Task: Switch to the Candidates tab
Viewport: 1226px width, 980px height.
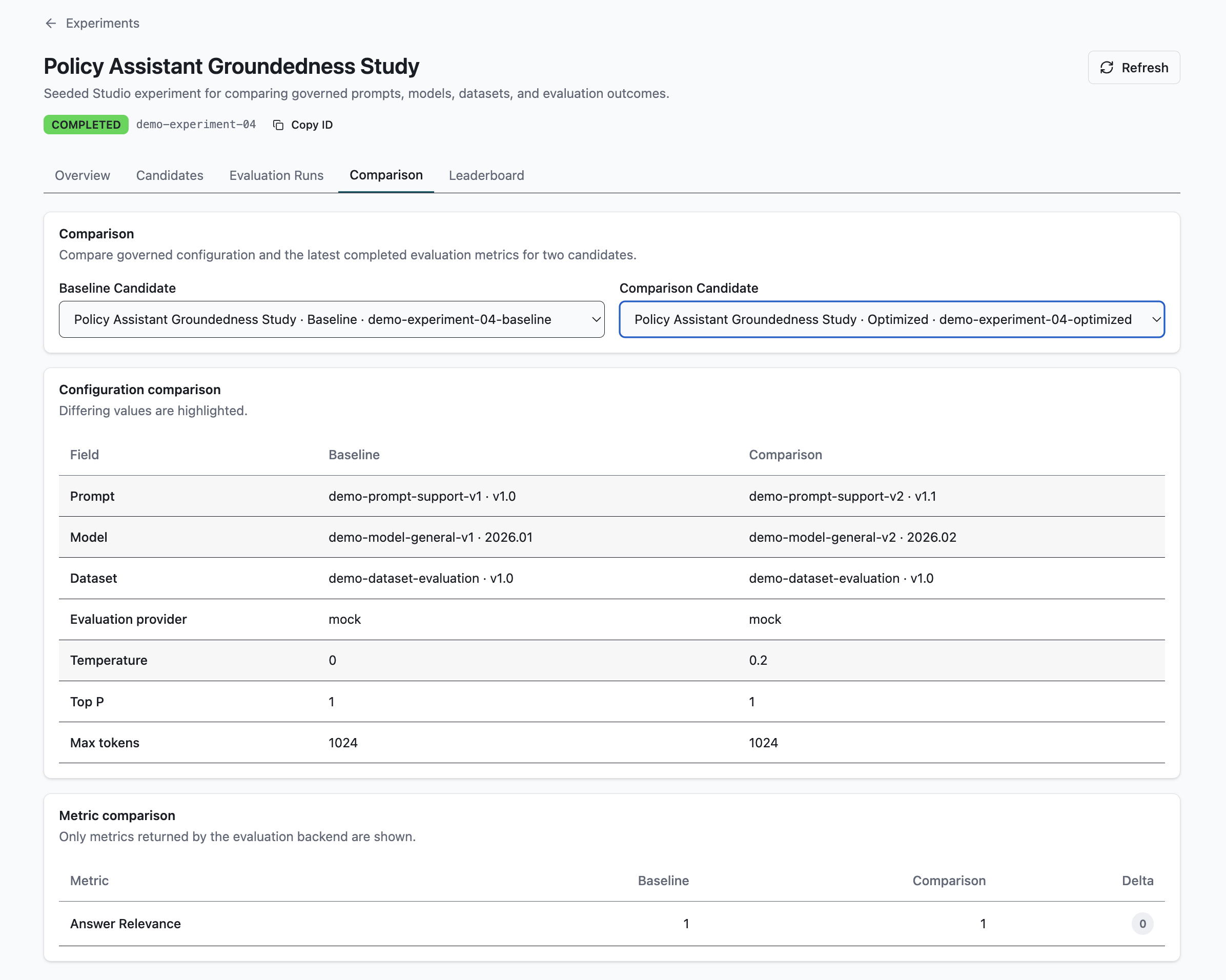Action: pos(170,175)
